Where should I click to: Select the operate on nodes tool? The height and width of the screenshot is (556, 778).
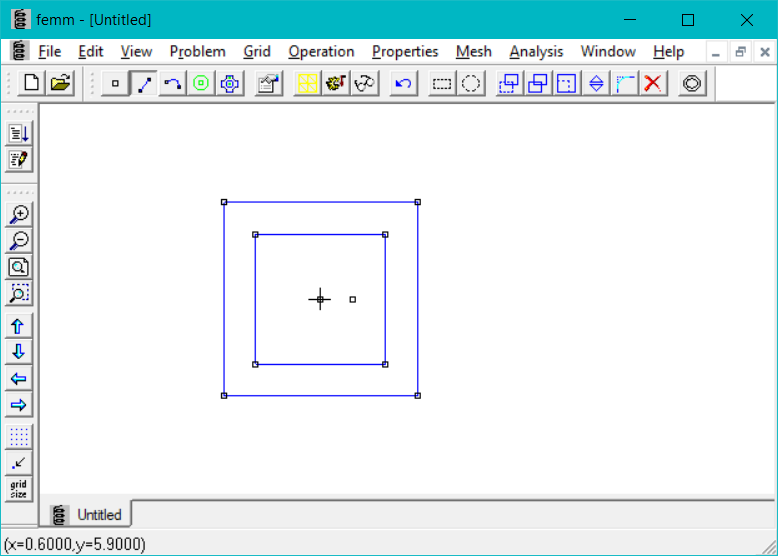[115, 84]
